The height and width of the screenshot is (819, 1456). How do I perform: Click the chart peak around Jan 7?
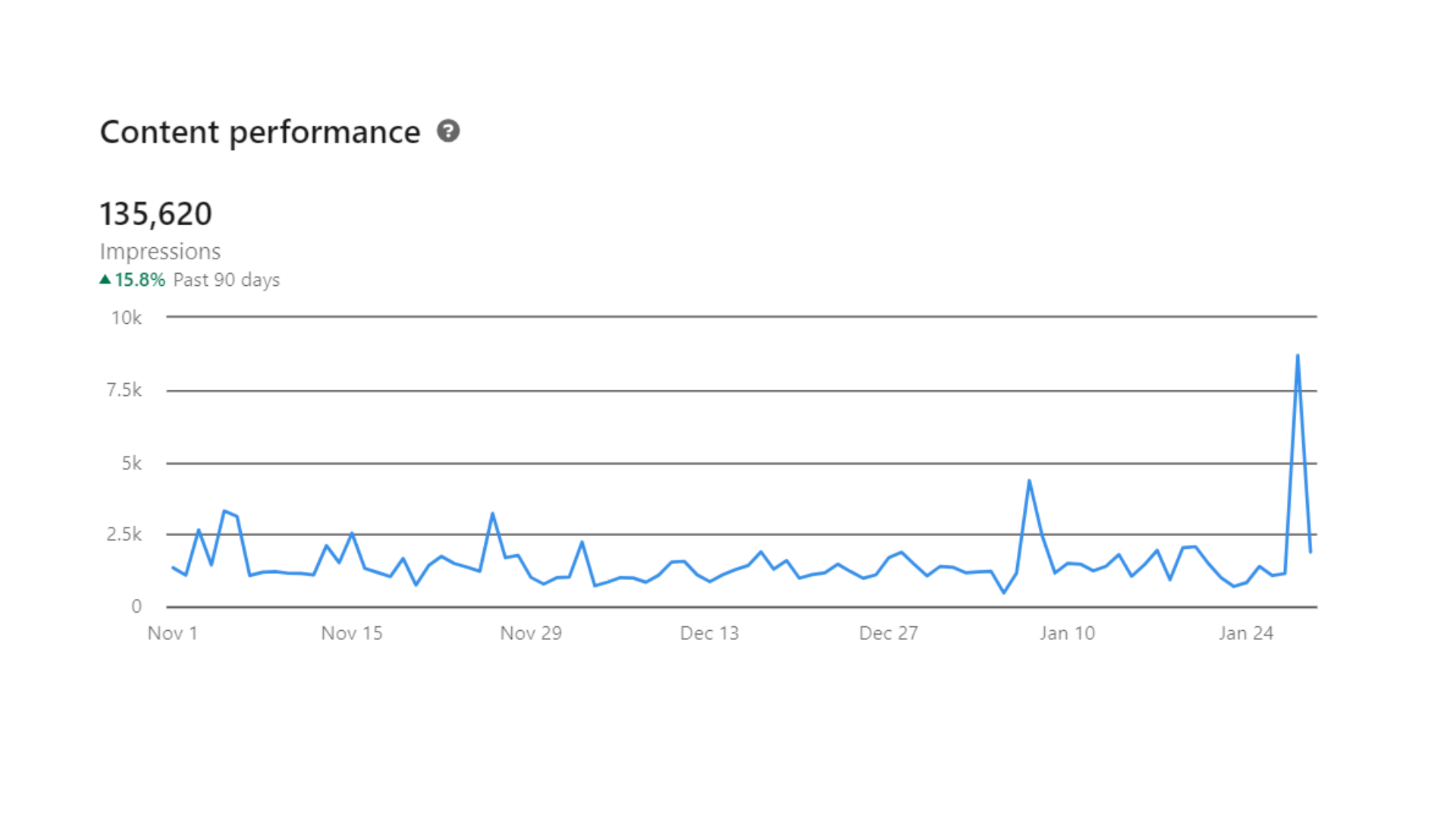point(1029,481)
